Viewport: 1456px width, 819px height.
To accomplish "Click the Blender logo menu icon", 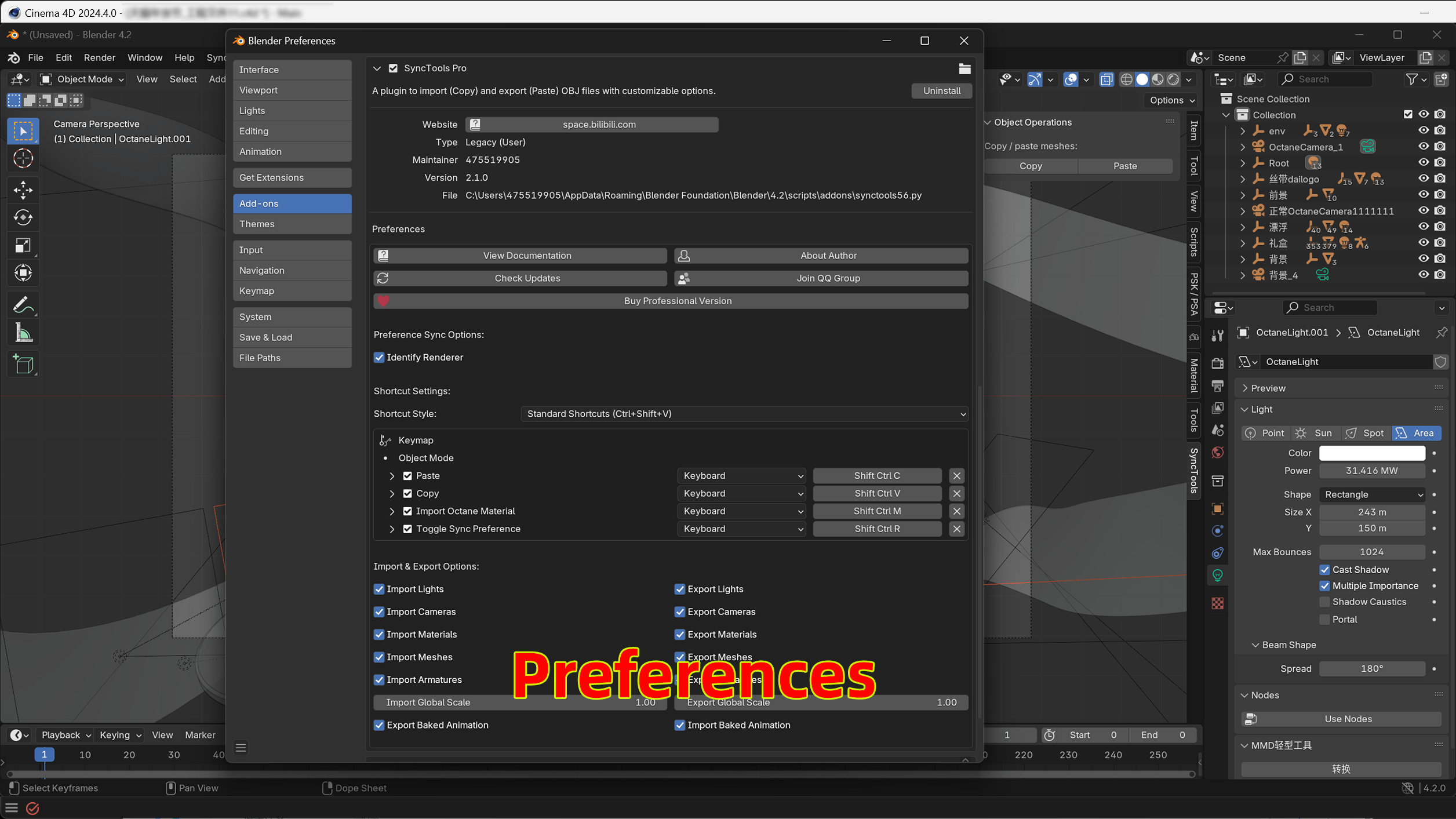I will click(14, 57).
